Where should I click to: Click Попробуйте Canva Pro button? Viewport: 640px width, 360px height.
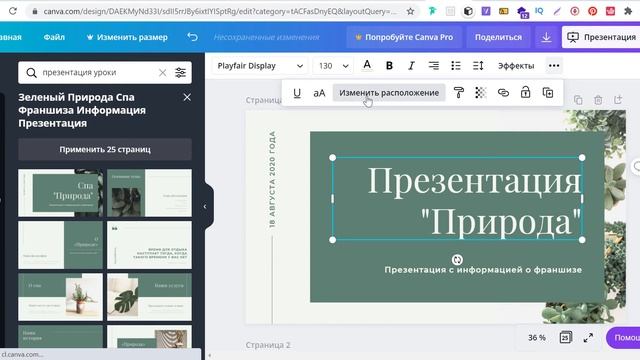[404, 37]
